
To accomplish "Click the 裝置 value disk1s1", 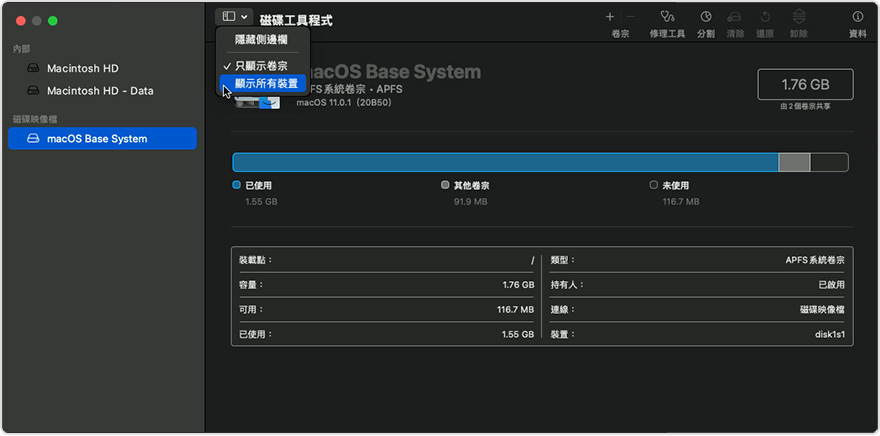I will [830, 334].
